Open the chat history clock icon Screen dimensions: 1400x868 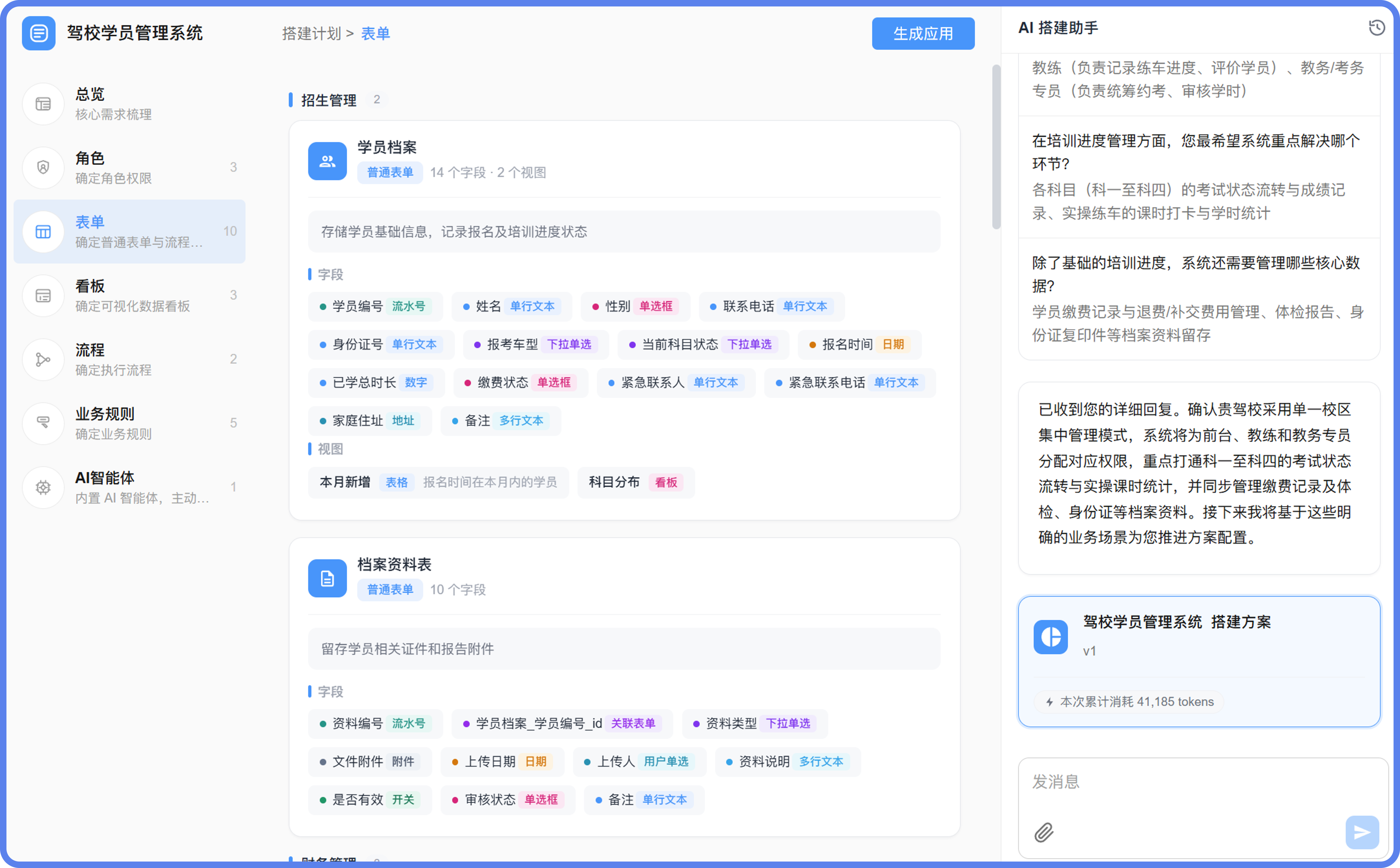coord(1376,27)
